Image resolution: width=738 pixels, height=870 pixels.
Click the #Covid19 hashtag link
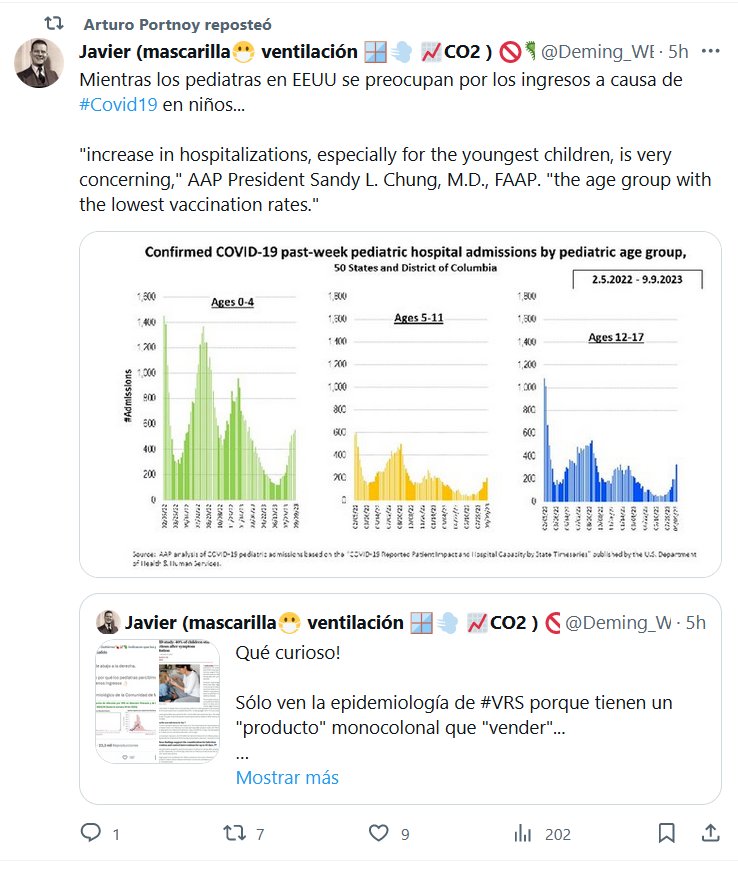[118, 107]
